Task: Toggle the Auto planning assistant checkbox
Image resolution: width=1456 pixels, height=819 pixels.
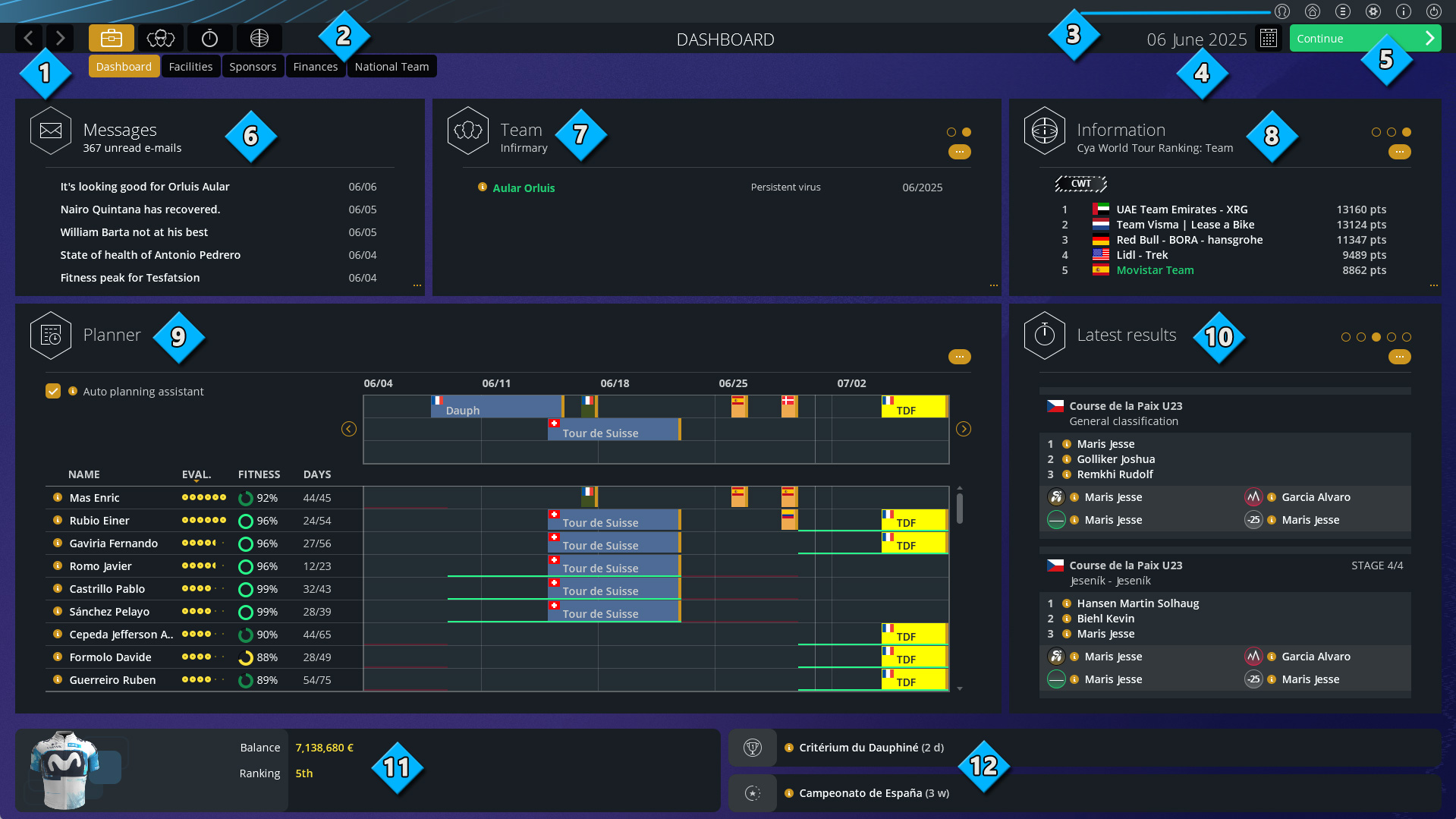Action: (x=53, y=391)
